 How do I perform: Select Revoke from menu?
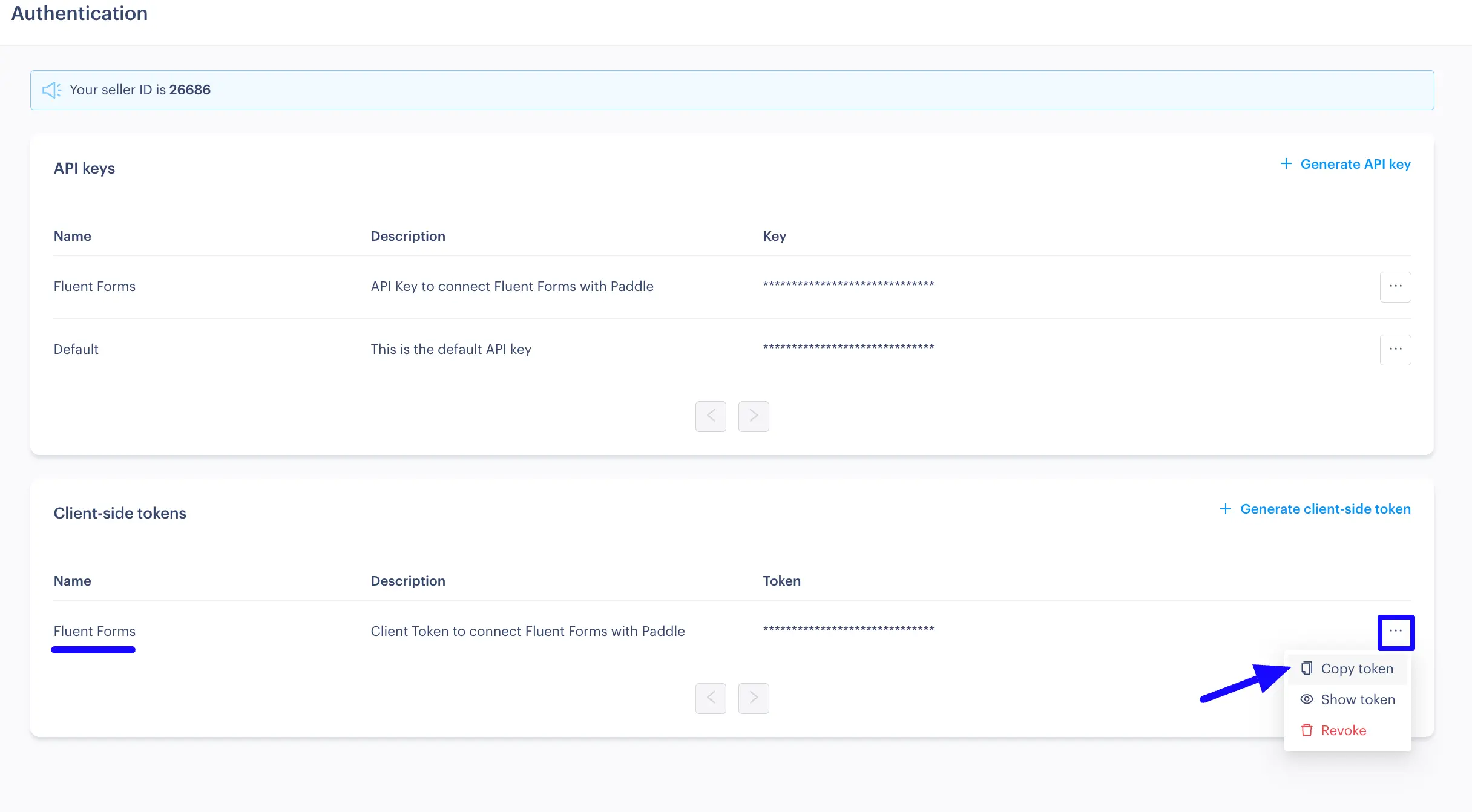pyautogui.click(x=1347, y=730)
